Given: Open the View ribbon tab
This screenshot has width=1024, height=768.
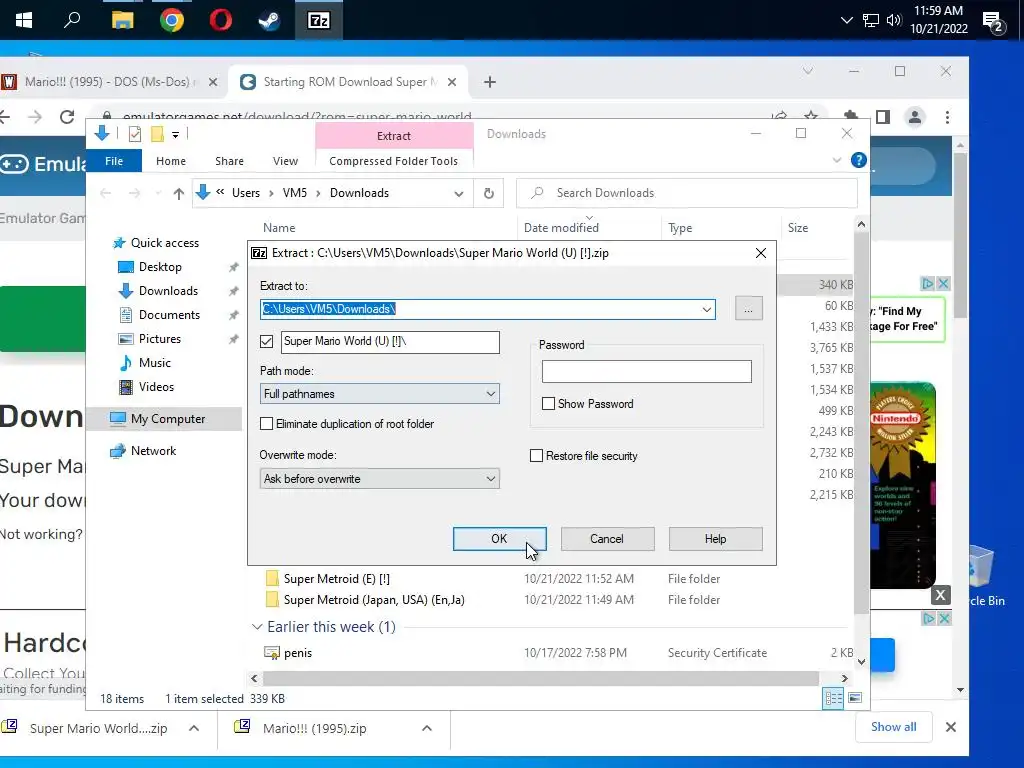Looking at the screenshot, I should [x=285, y=161].
